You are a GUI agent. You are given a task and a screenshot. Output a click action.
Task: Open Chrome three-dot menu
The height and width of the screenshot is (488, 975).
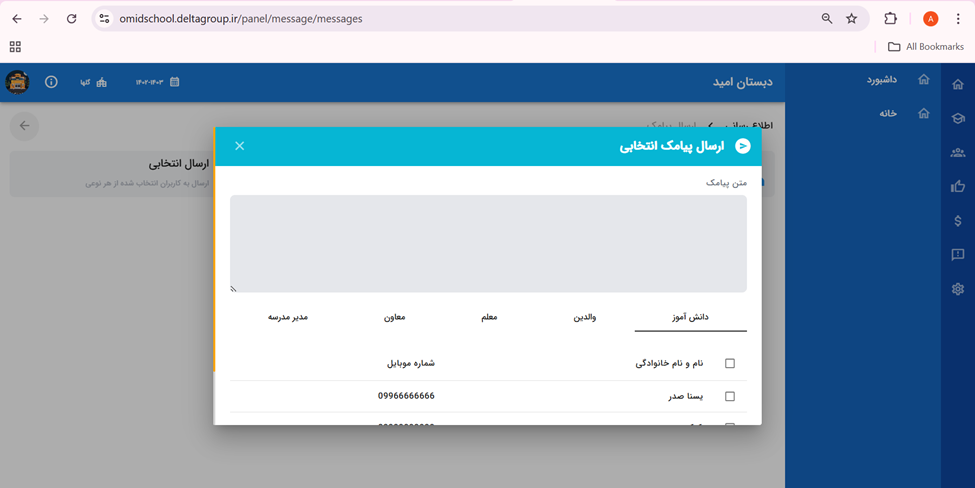click(958, 19)
